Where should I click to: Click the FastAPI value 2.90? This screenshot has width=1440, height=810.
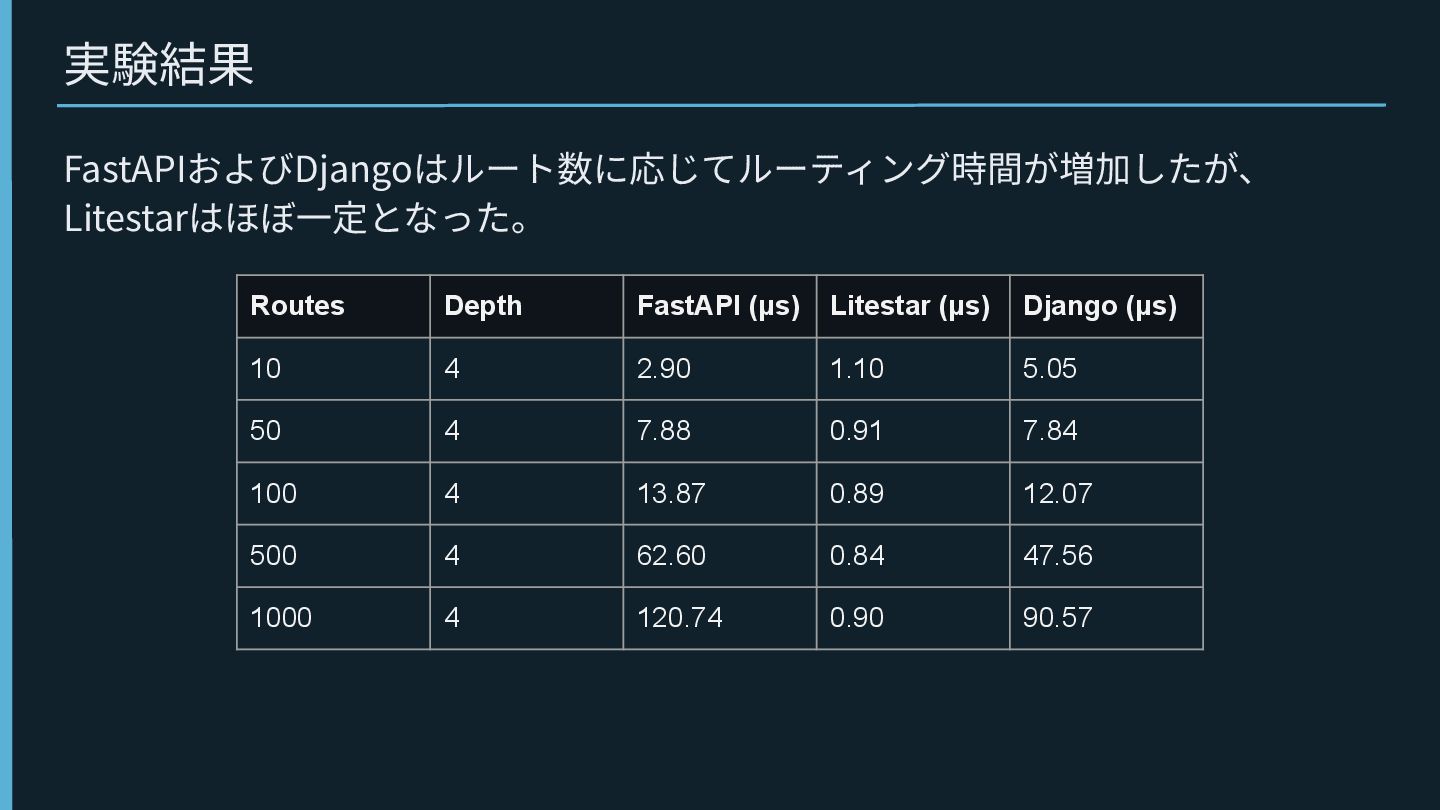click(664, 369)
